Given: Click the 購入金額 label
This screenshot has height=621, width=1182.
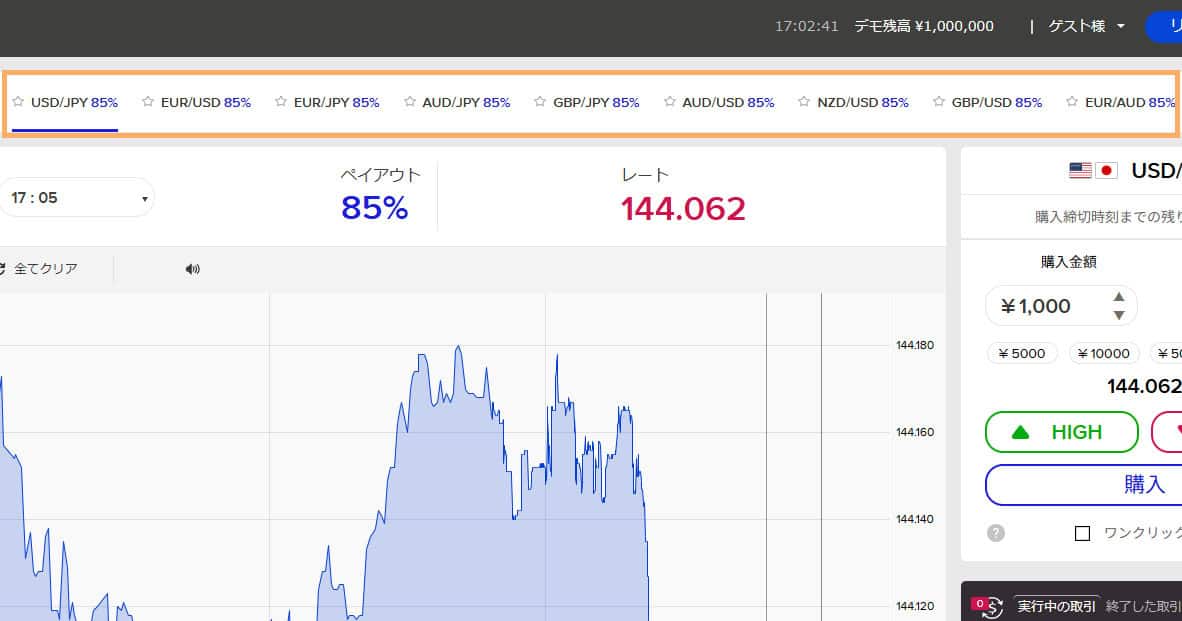Looking at the screenshot, I should coord(1068,262).
